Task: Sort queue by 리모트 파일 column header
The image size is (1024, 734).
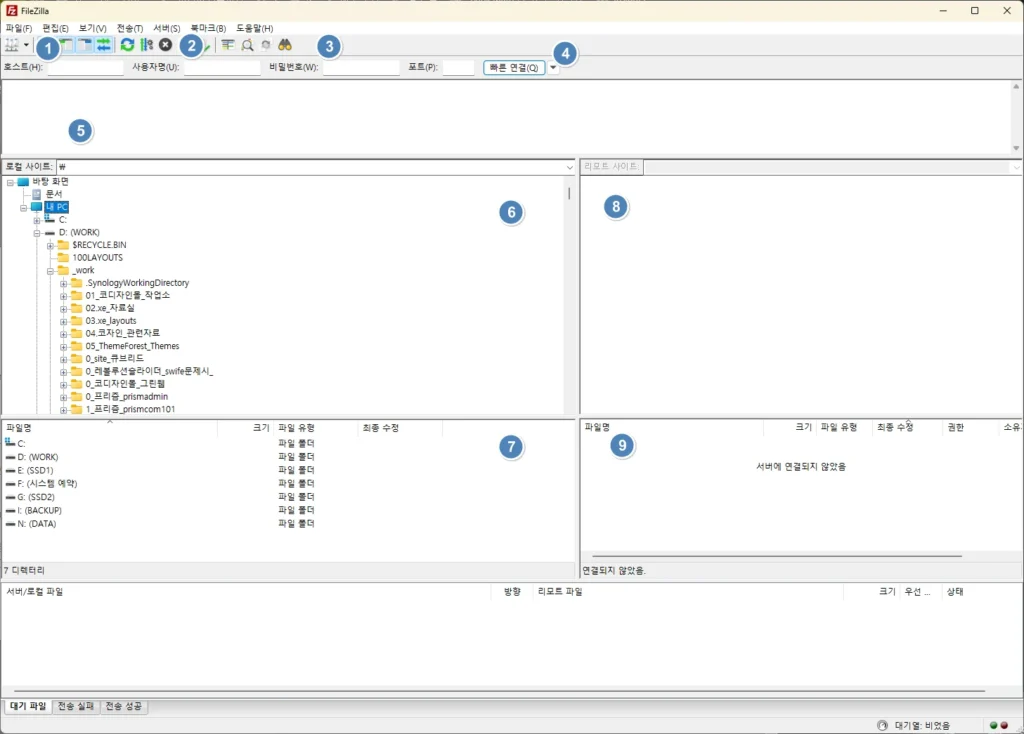Action: 688,592
